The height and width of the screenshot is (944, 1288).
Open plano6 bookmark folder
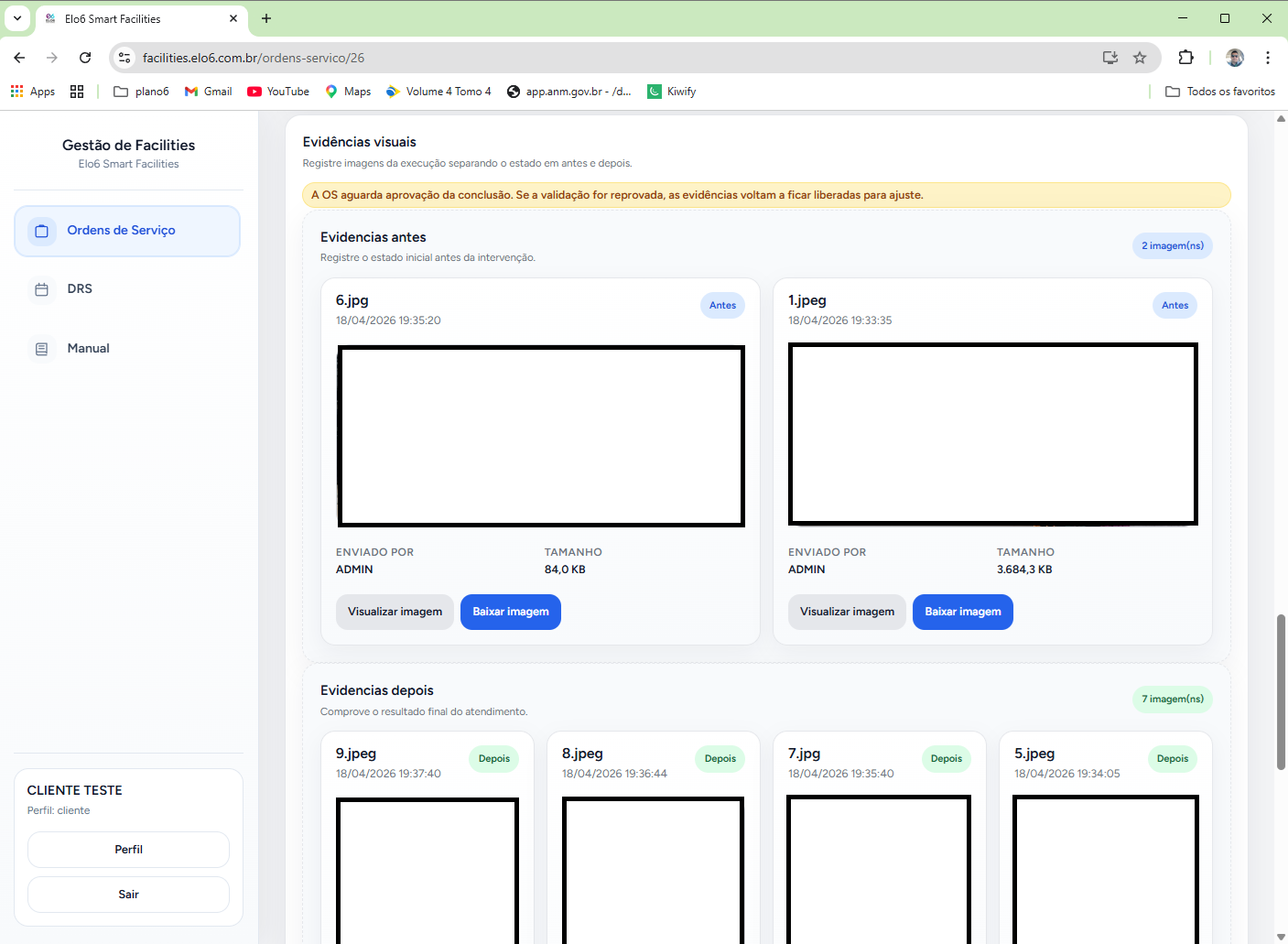[141, 92]
